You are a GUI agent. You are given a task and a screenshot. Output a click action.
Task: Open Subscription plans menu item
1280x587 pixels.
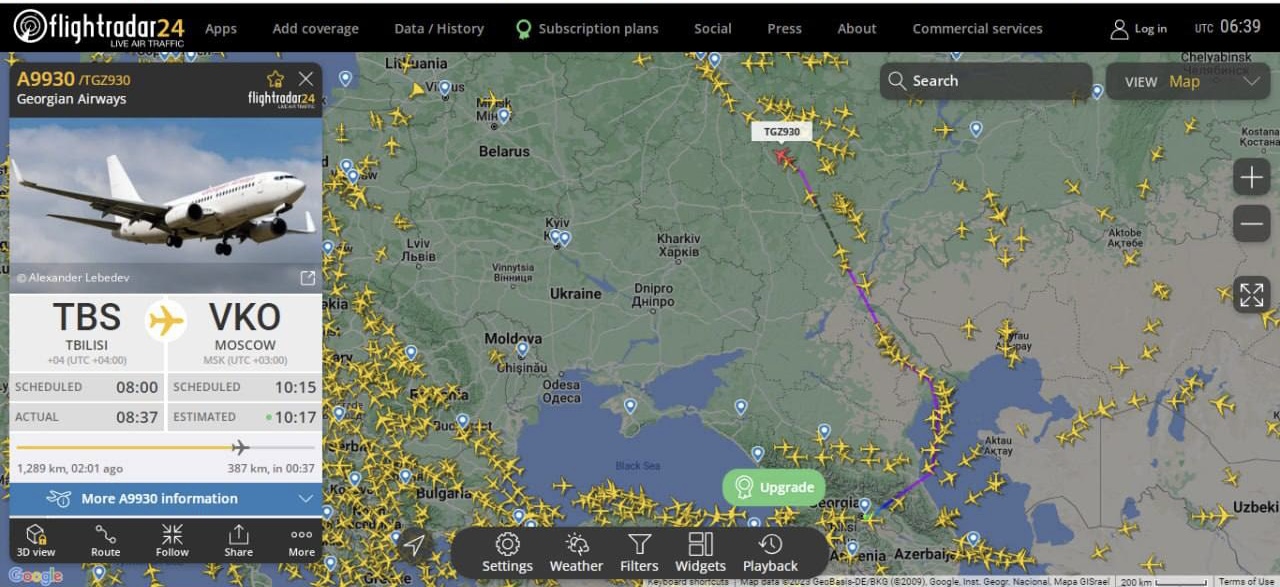click(587, 28)
